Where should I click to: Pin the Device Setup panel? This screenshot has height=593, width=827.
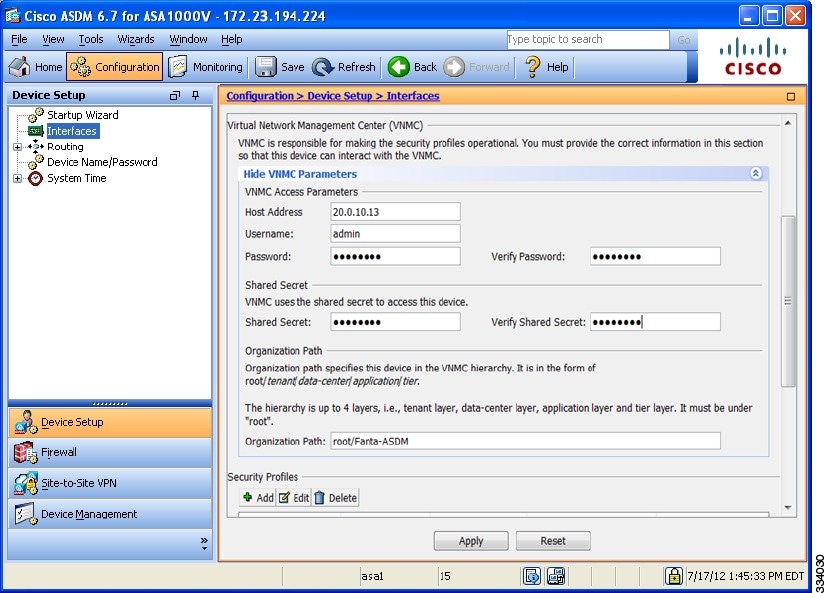pos(196,95)
